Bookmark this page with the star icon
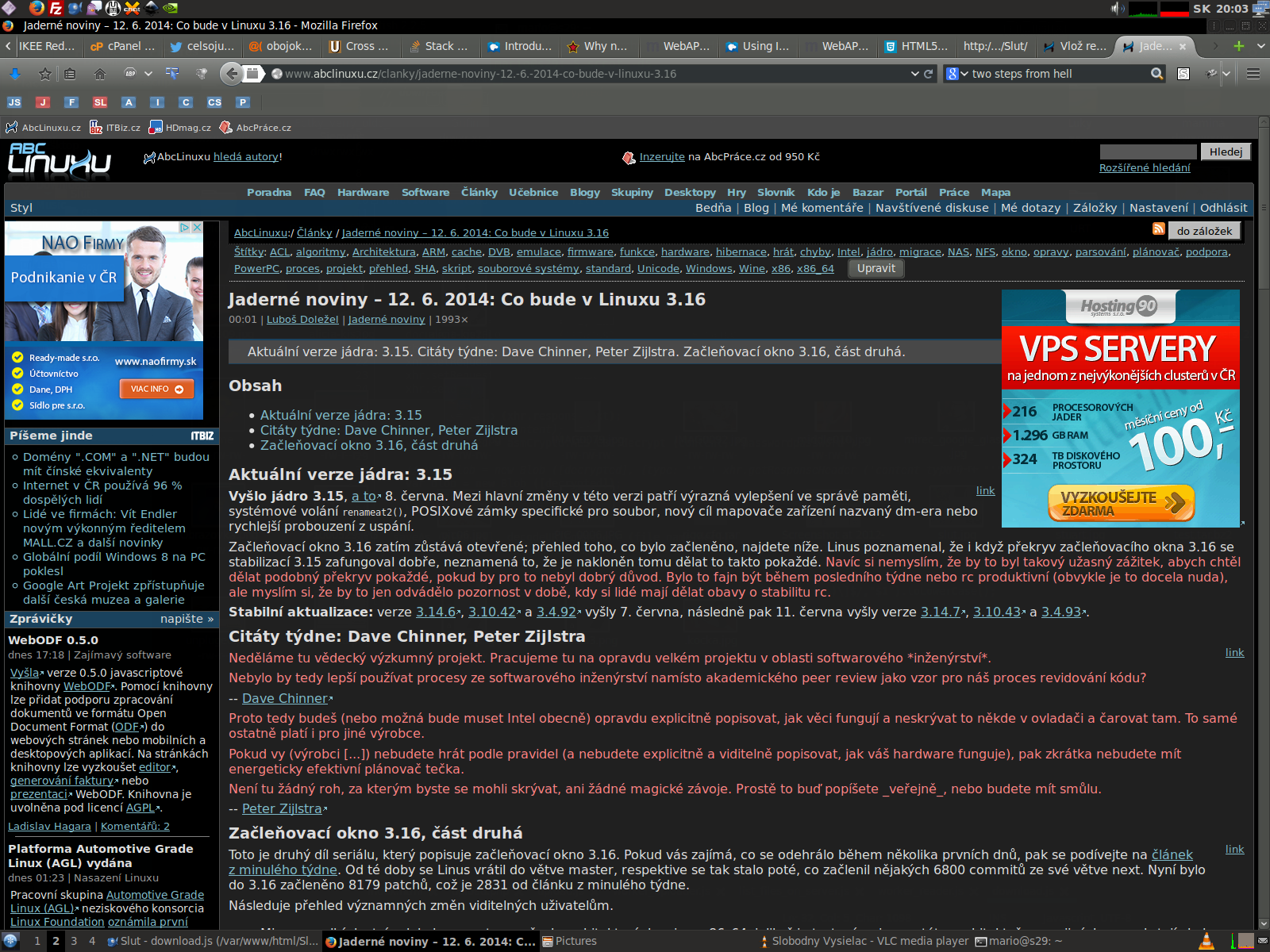The image size is (1270, 952). (x=45, y=74)
